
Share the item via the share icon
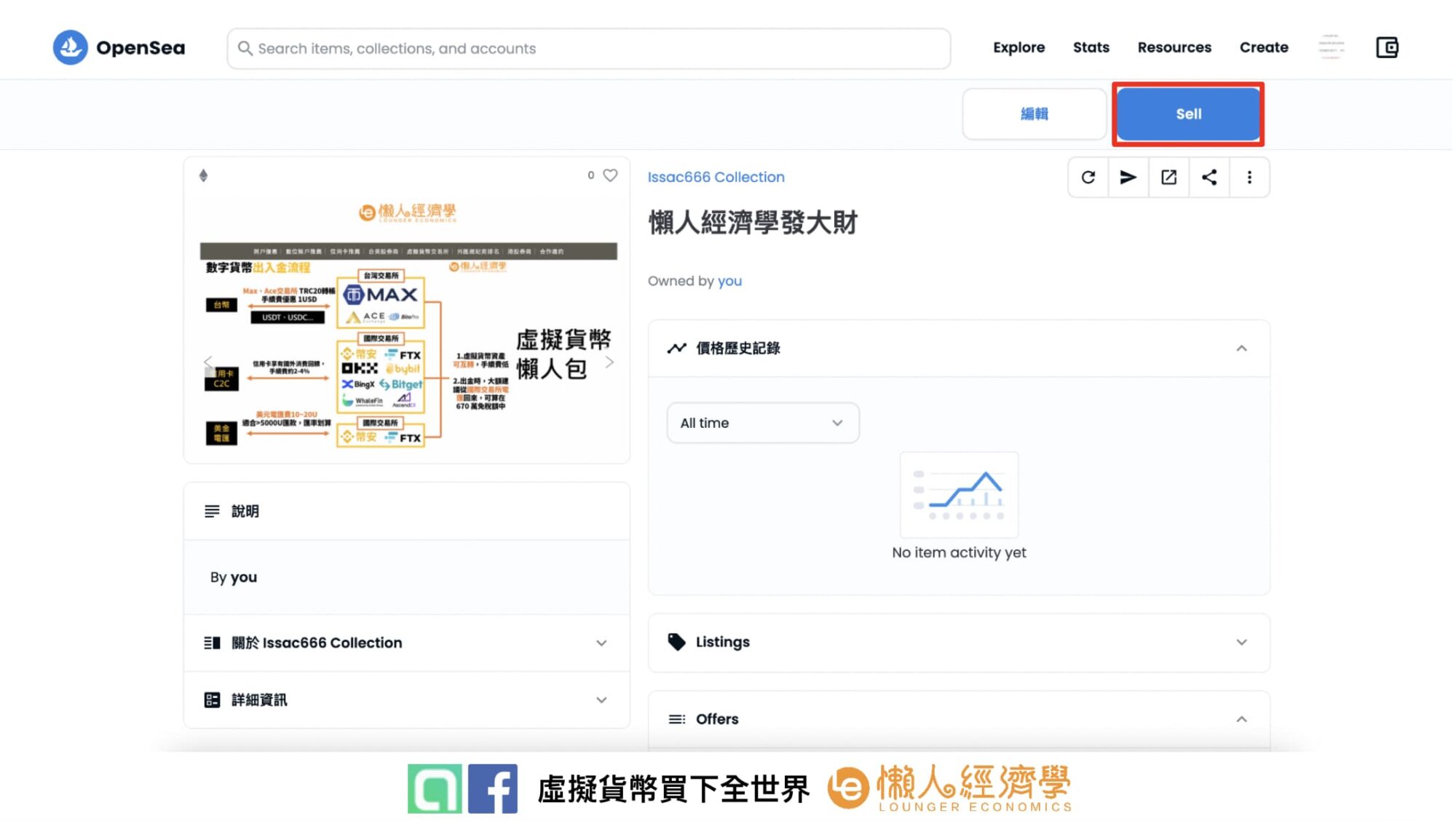coord(1209,177)
